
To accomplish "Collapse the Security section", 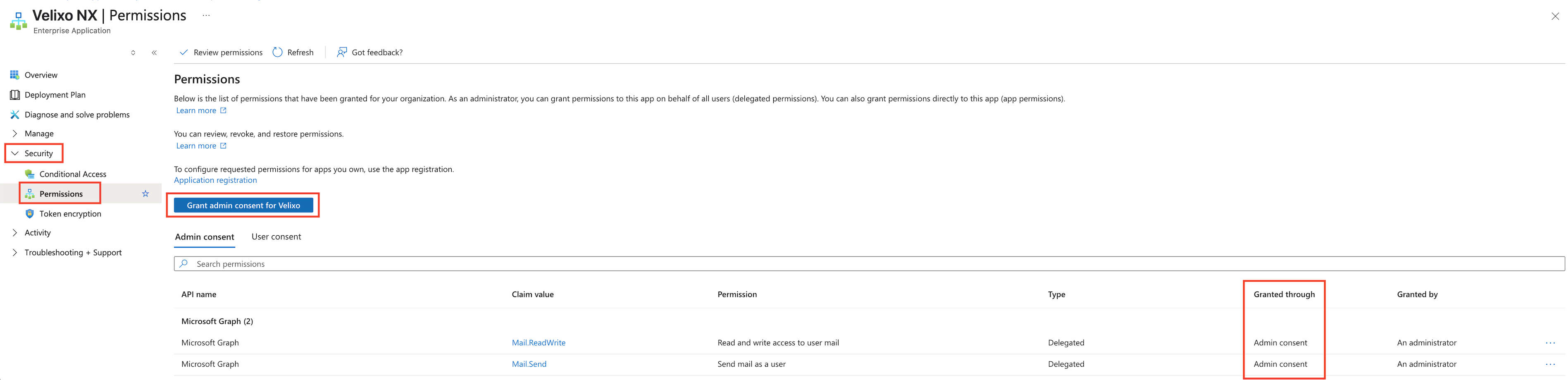I will [14, 153].
